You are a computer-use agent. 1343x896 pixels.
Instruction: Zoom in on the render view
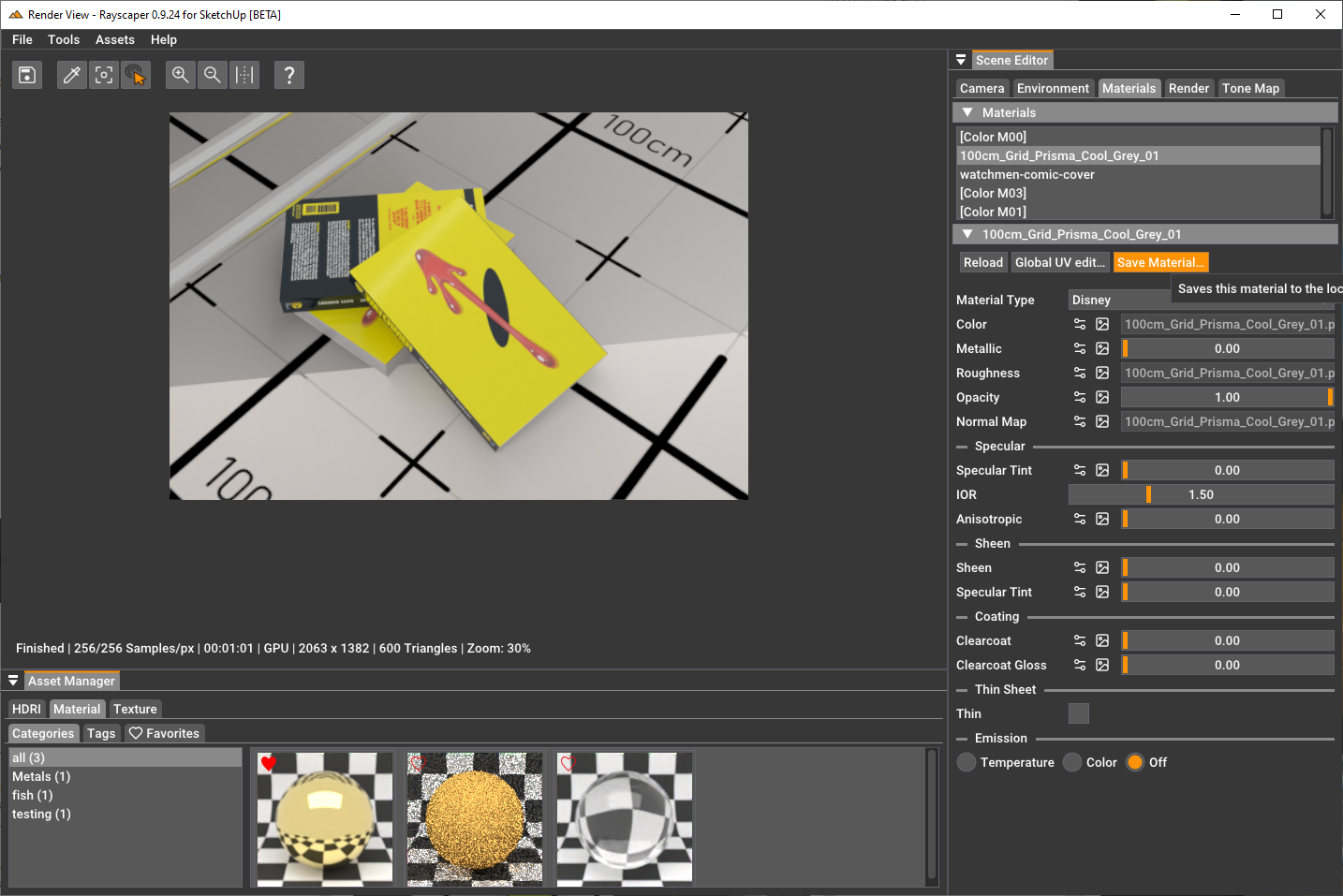click(181, 75)
